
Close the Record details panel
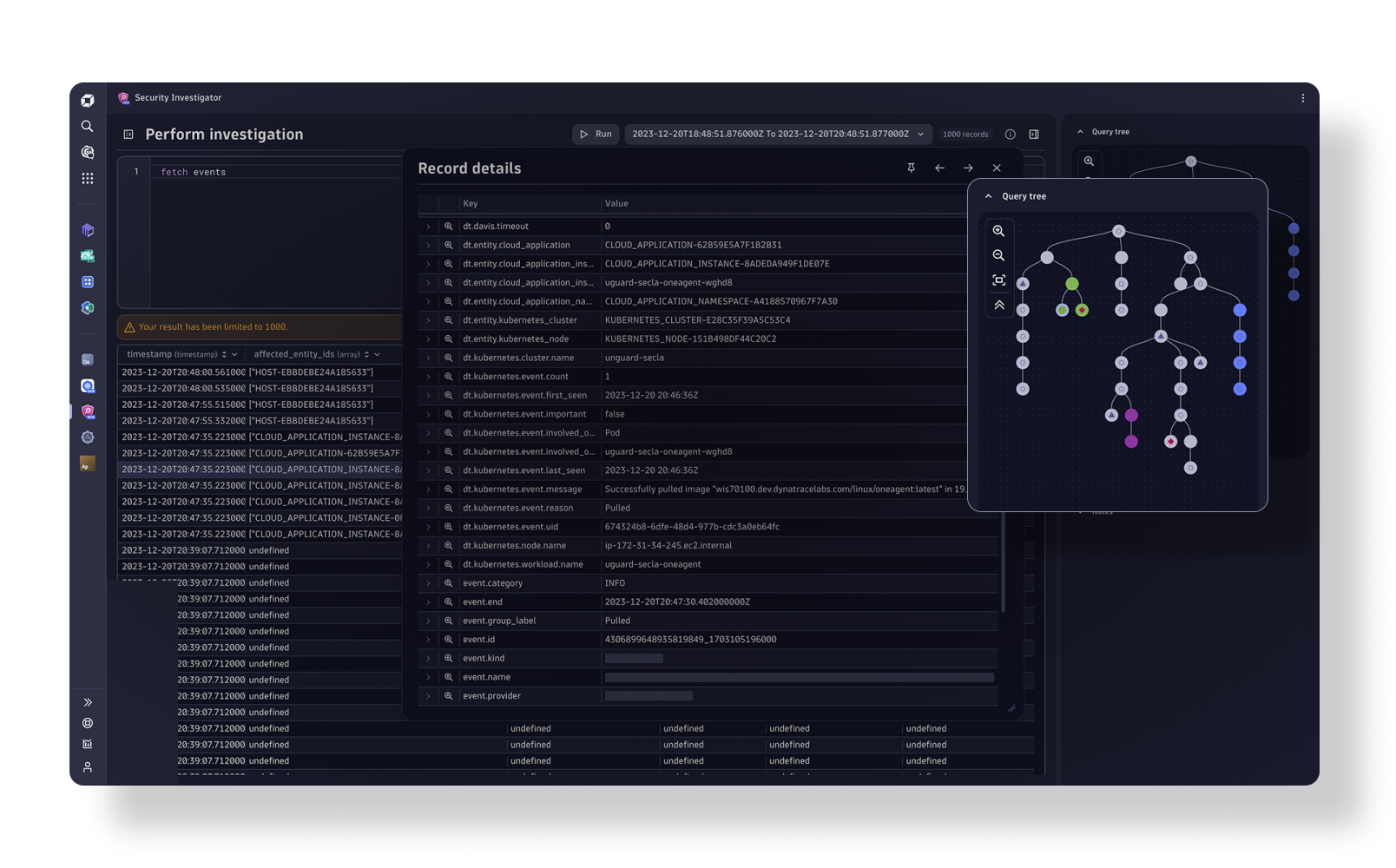997,168
